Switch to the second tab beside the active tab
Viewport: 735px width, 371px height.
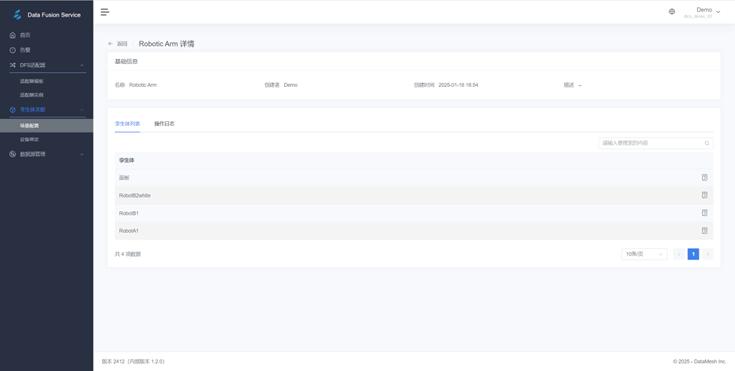[165, 124]
